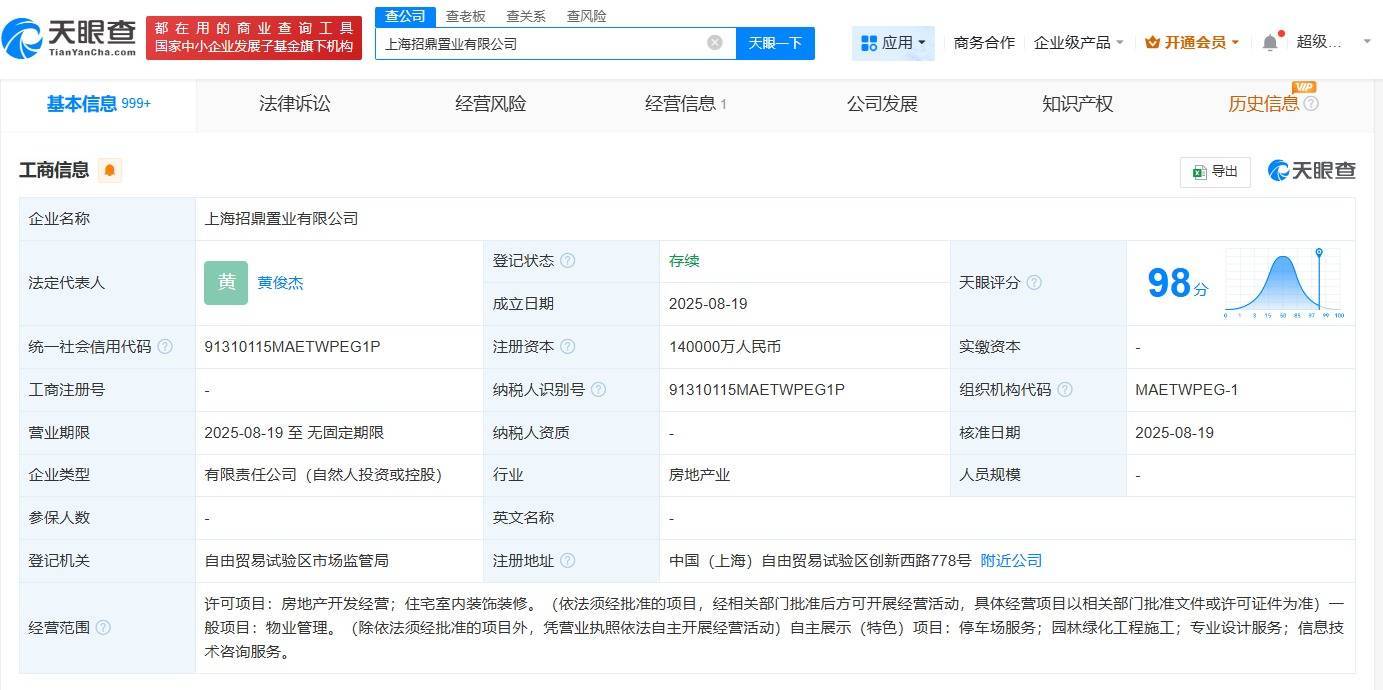
Task: Expand the 开通会员 dropdown
Action: [1192, 43]
